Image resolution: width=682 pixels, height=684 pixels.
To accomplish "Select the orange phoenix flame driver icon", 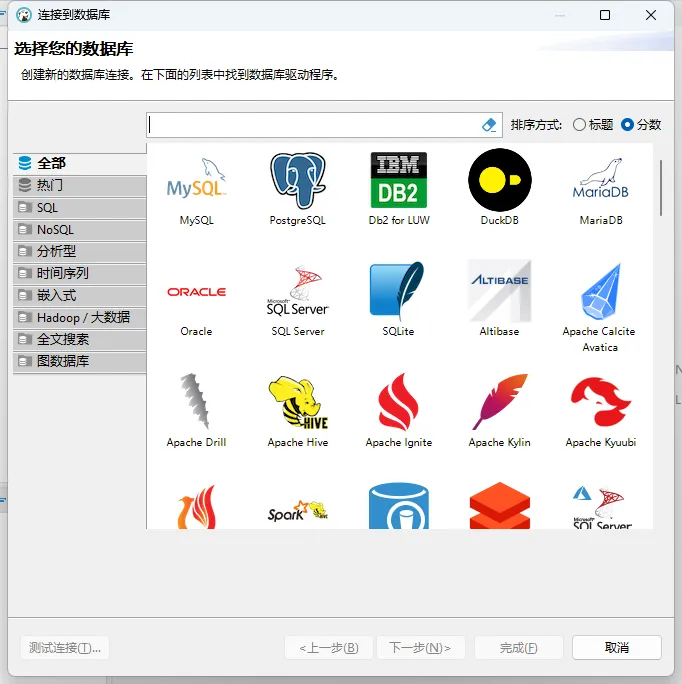I will [197, 507].
